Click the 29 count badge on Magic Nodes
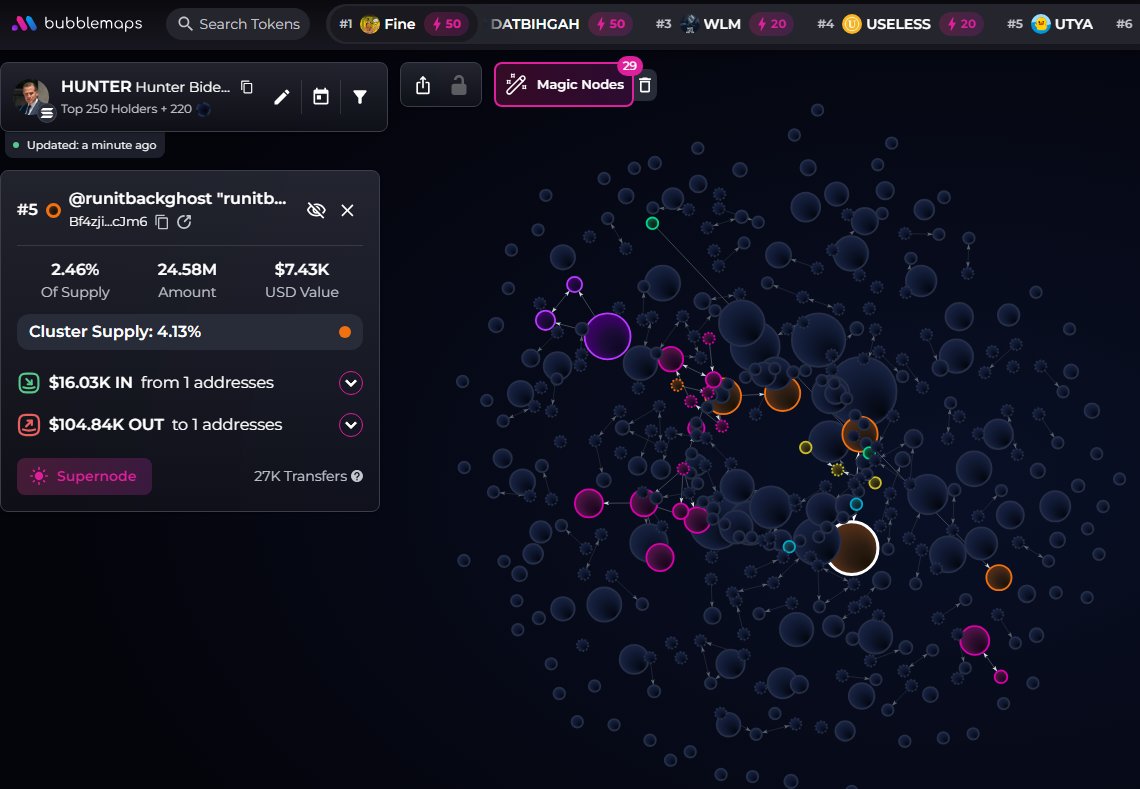 [630, 65]
